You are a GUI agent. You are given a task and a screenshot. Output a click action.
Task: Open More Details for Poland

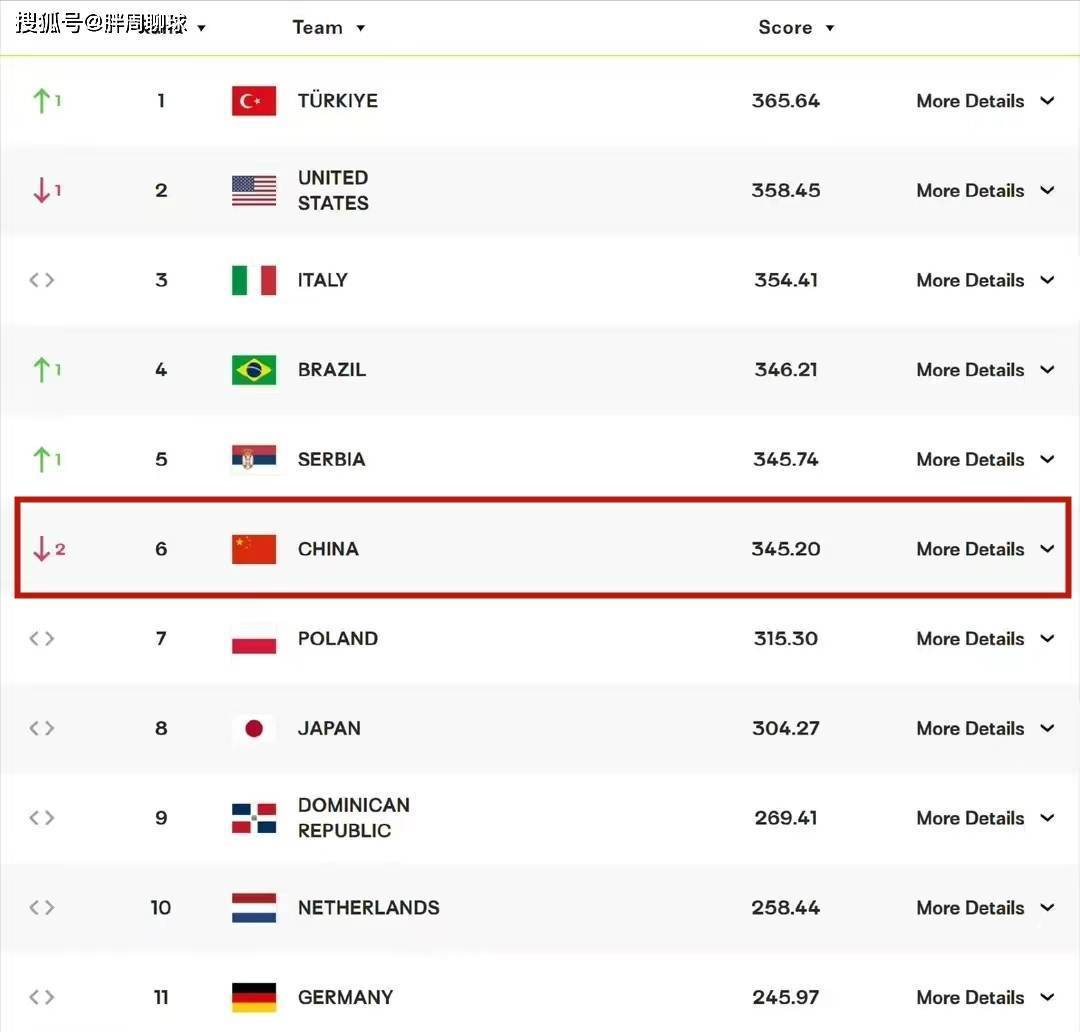[x=985, y=639]
